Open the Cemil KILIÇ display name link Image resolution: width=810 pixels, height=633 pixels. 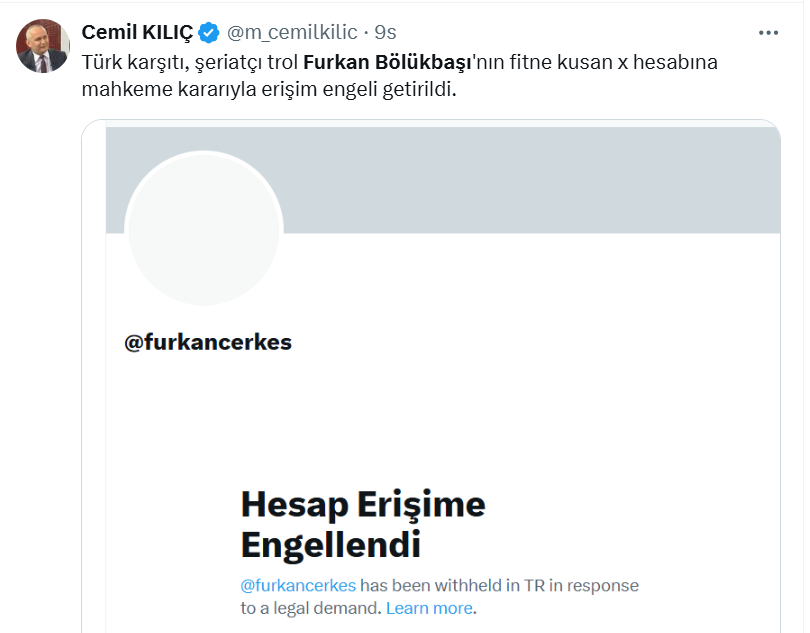pyautogui.click(x=137, y=32)
